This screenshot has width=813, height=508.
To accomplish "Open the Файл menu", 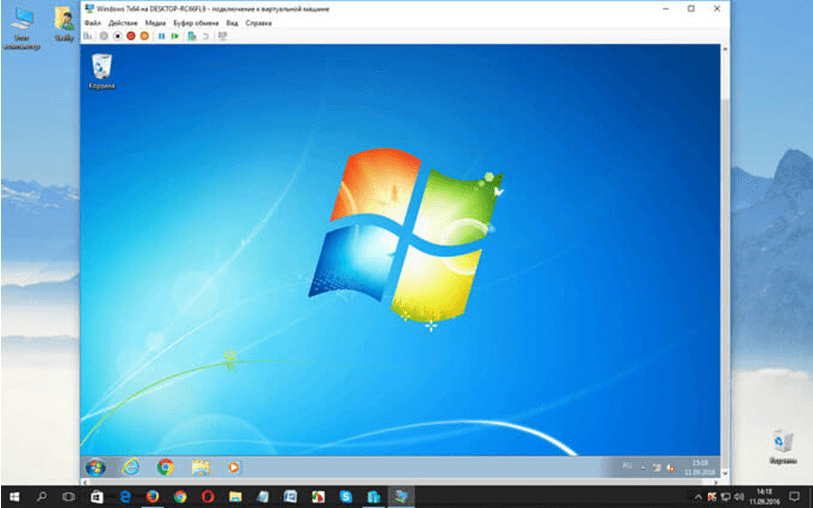I will (x=91, y=22).
